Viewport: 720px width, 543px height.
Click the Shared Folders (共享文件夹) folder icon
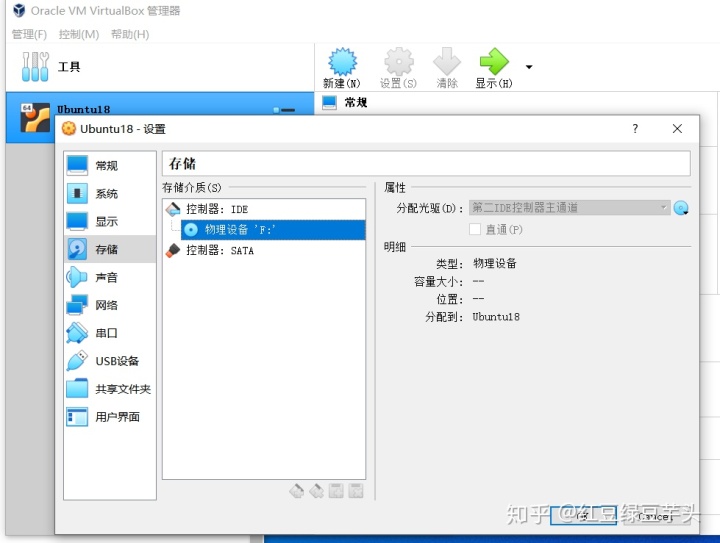(x=77, y=389)
